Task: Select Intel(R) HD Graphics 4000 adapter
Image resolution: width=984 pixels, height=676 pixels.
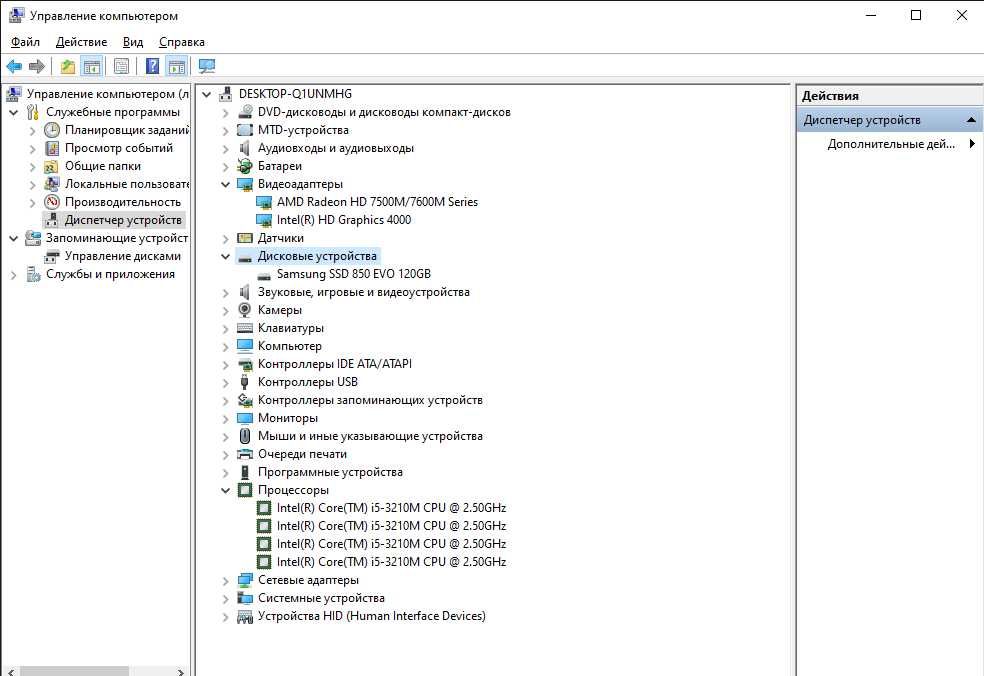Action: (344, 220)
